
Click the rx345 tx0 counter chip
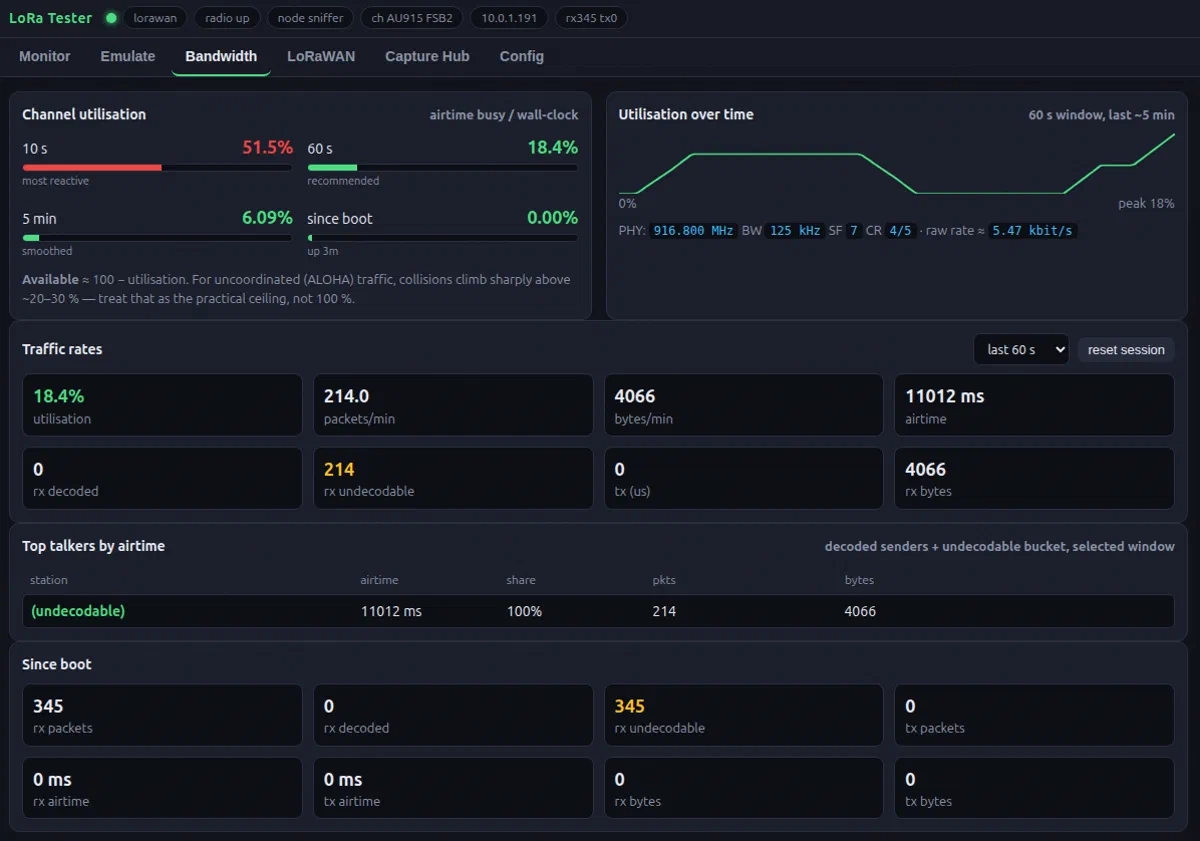(591, 18)
